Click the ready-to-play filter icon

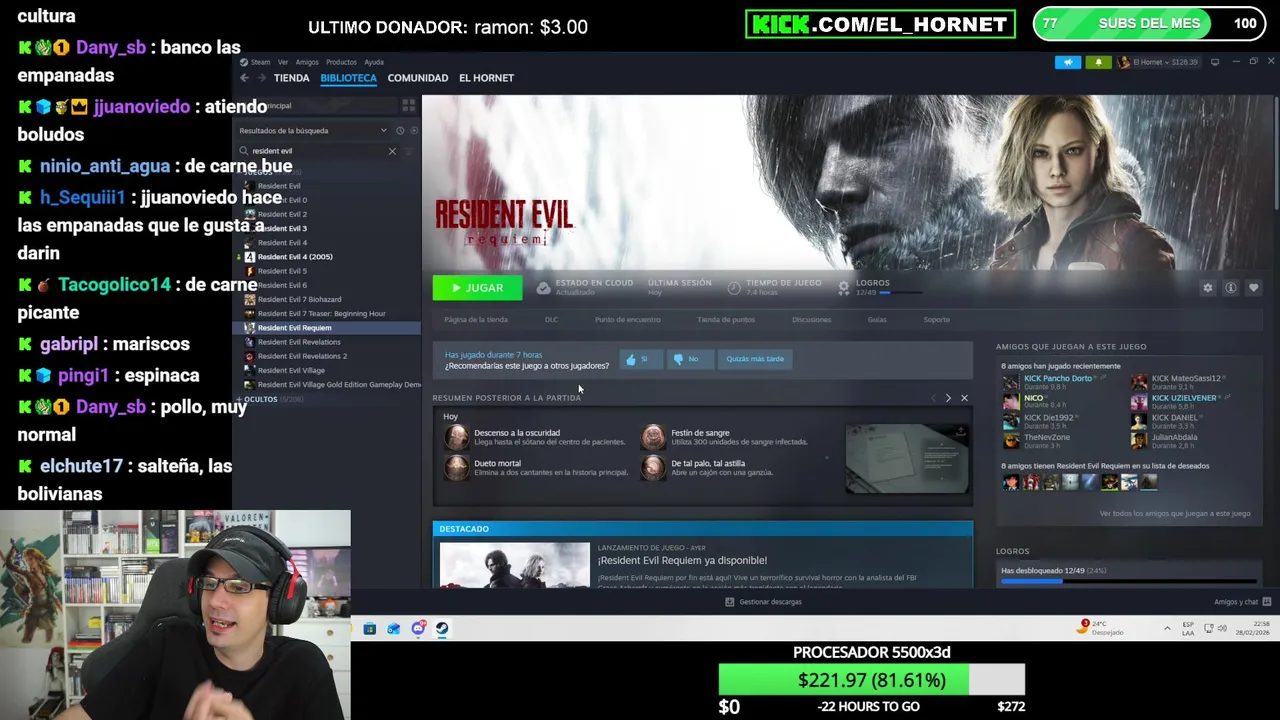click(414, 131)
